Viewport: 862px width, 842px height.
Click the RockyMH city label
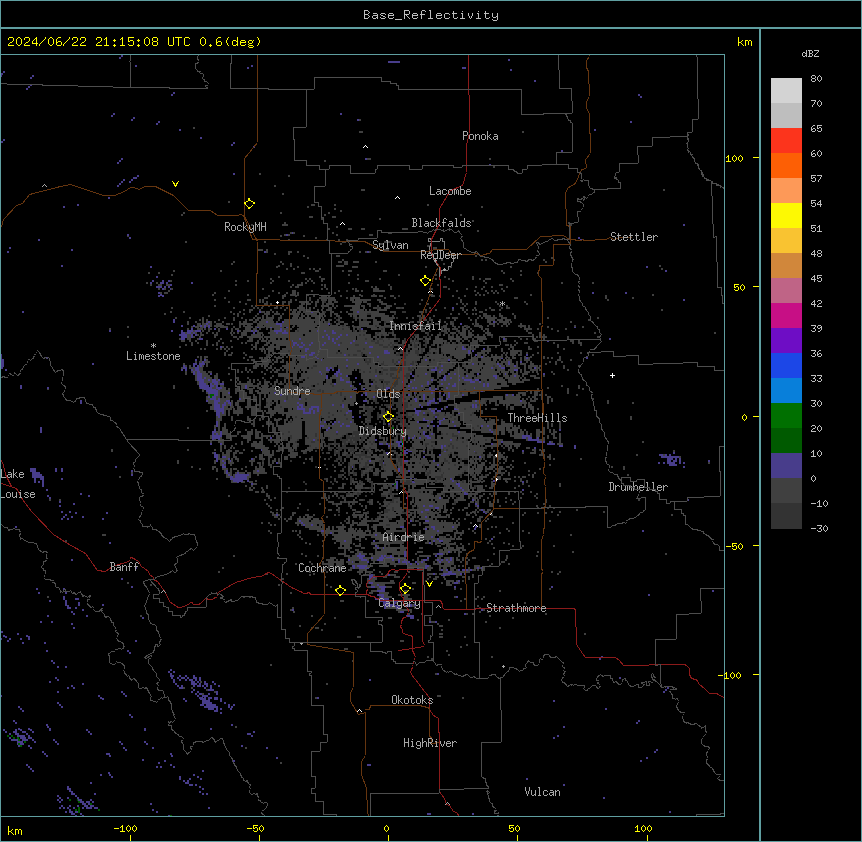pyautogui.click(x=245, y=227)
